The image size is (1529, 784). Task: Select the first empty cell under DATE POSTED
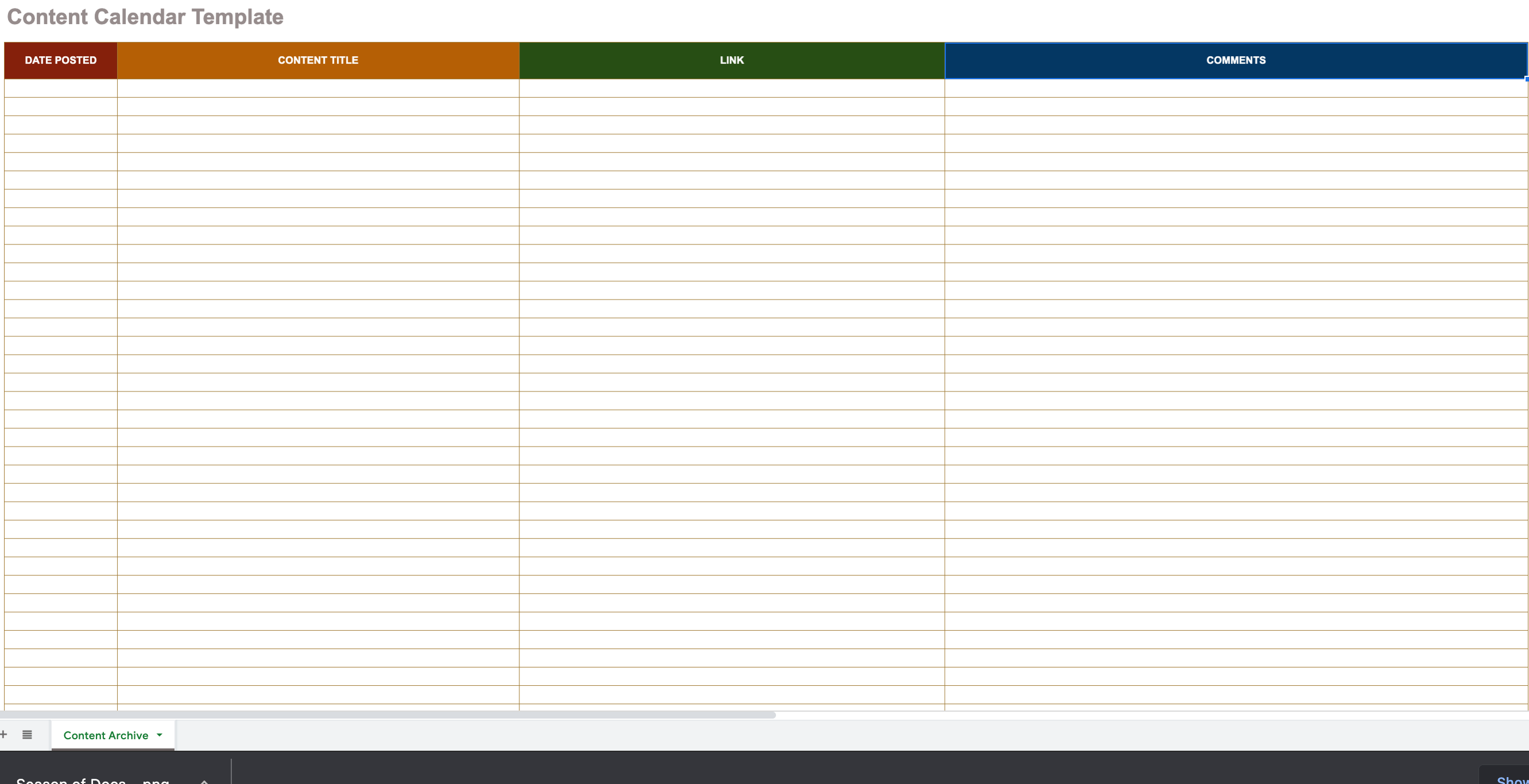point(60,88)
